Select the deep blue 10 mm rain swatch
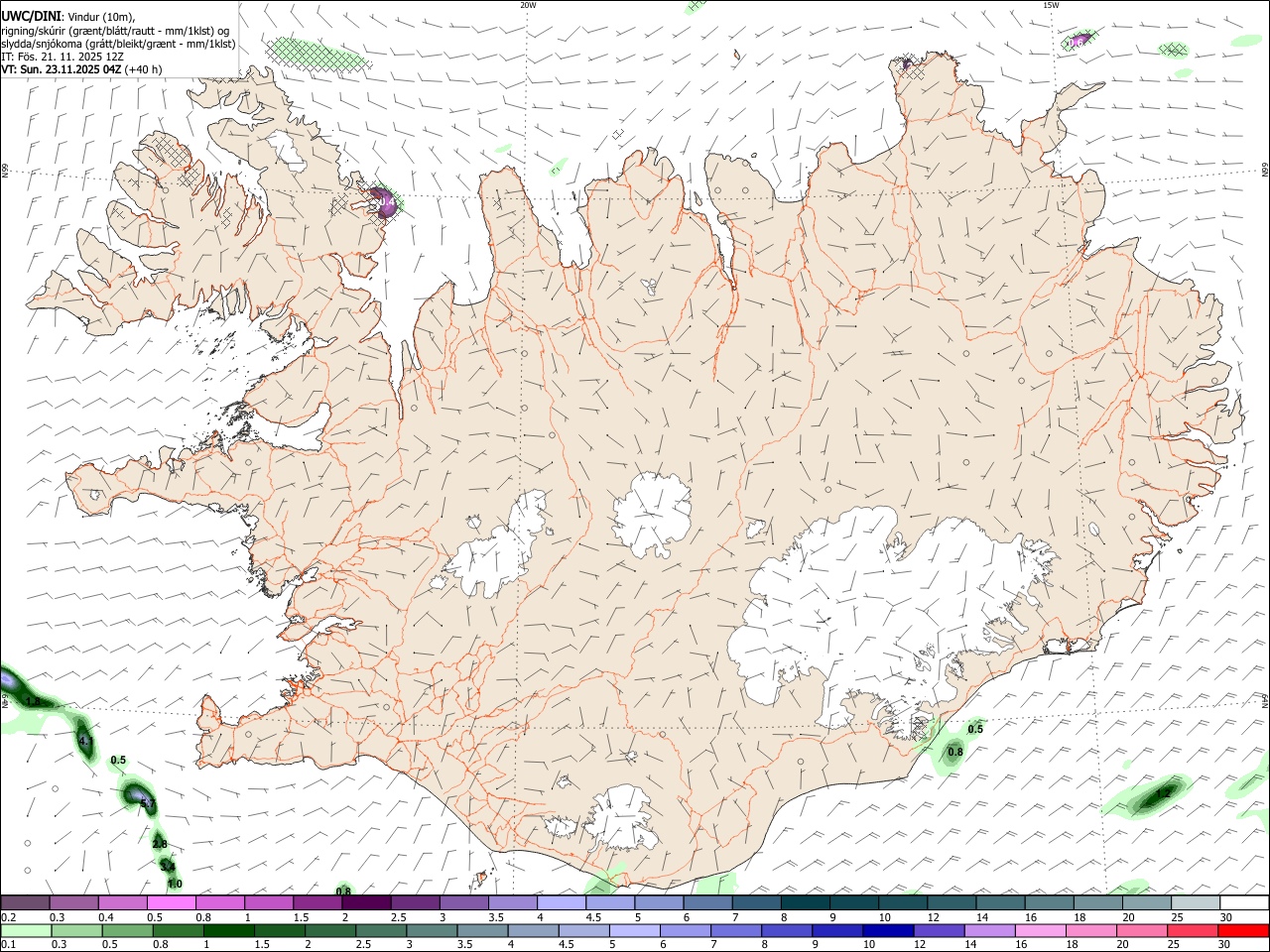Screen dimensions: 1270x952 click(887, 931)
